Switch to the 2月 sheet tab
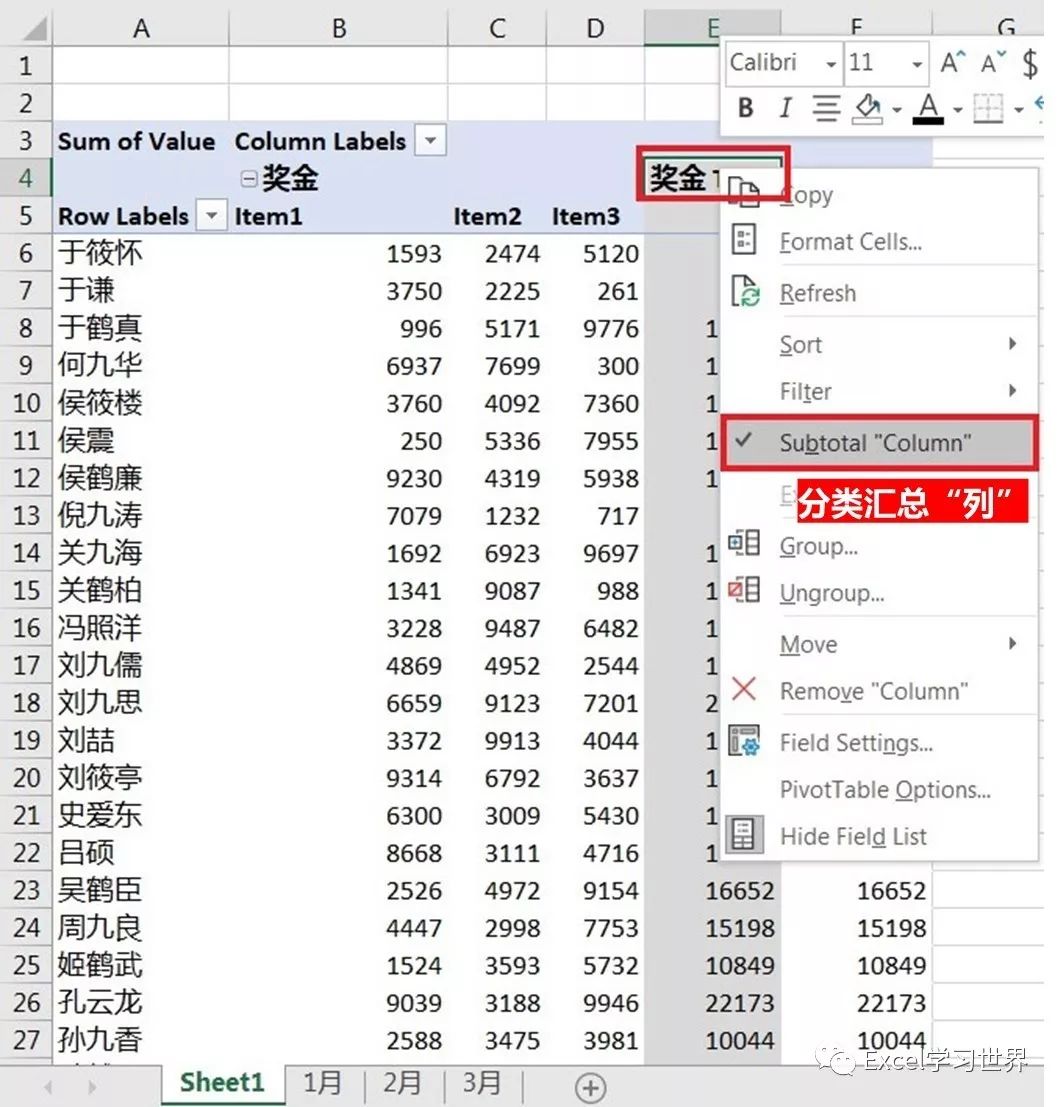The width and height of the screenshot is (1063, 1107). pos(402,1085)
